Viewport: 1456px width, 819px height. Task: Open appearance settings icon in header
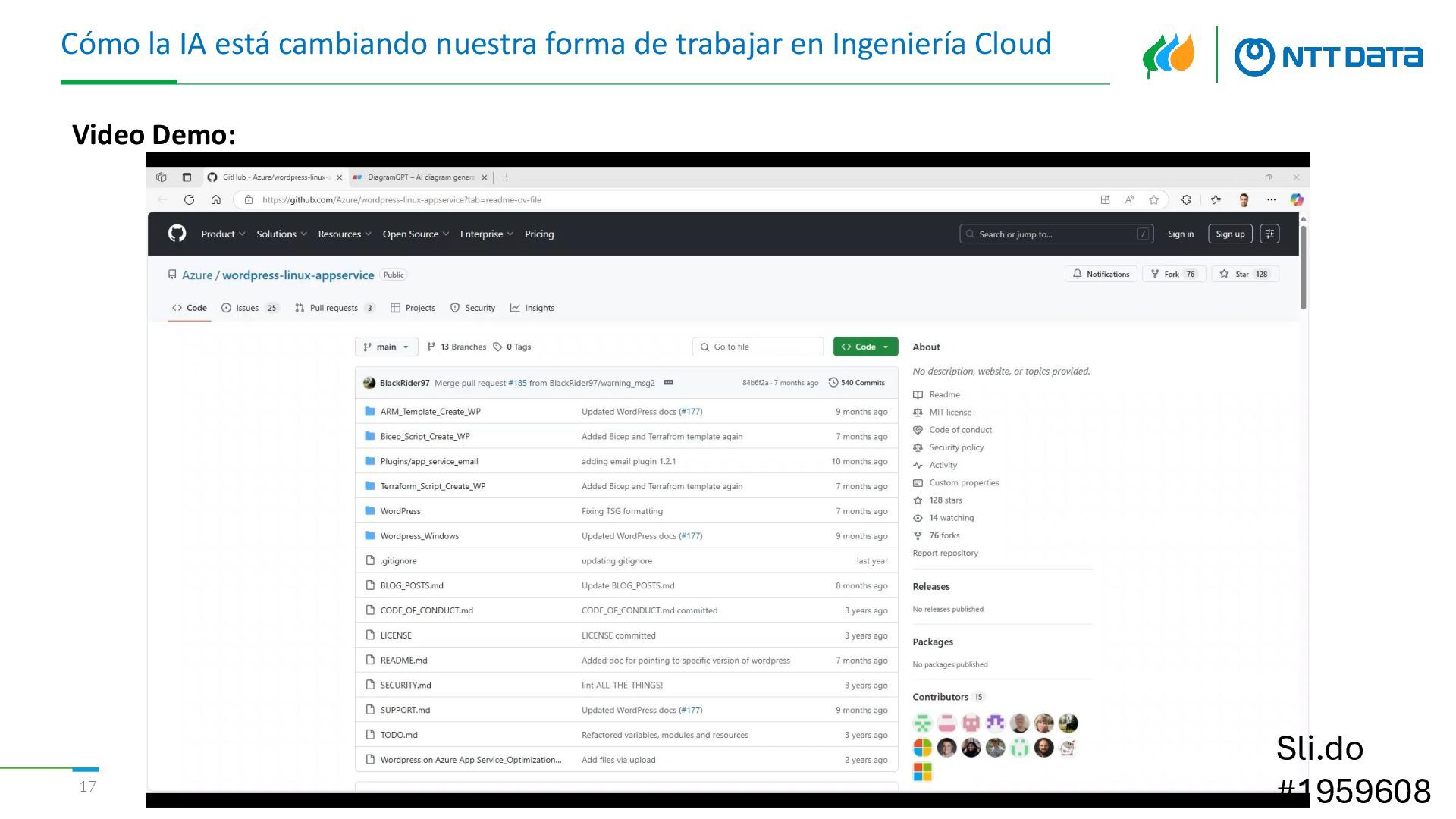(x=1269, y=234)
